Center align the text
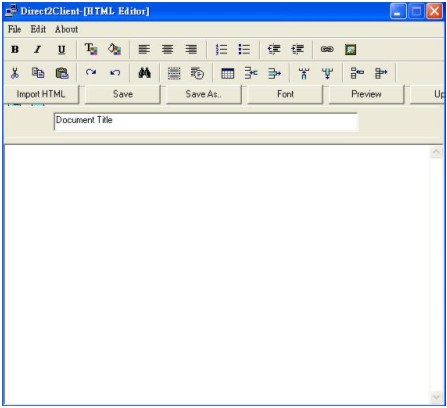 (167, 50)
